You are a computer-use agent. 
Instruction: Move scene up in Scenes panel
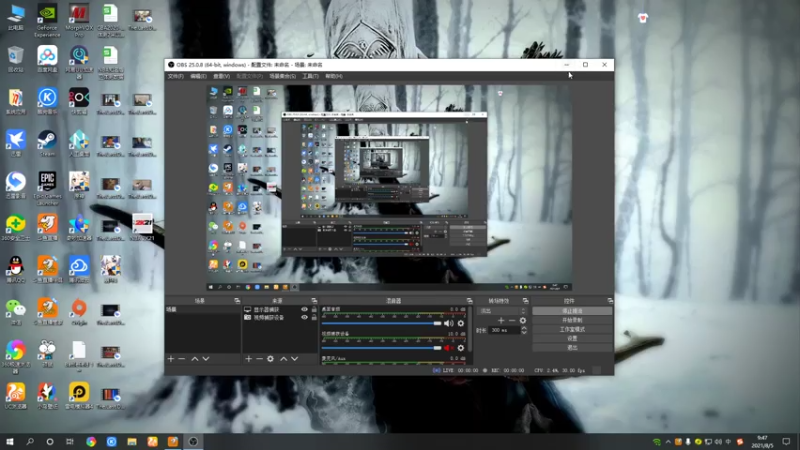194,359
